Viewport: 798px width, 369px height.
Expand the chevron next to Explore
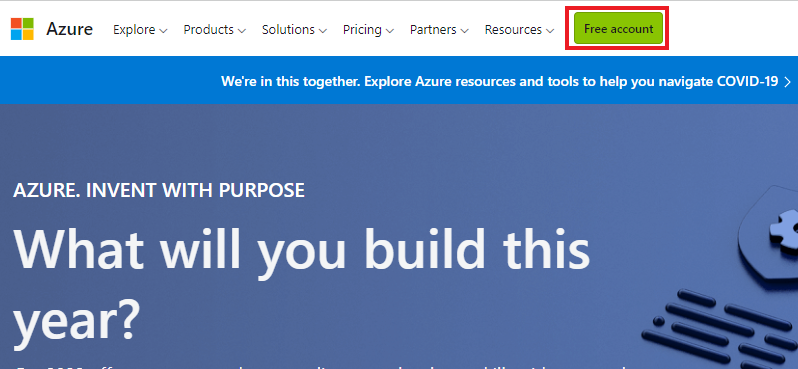(x=163, y=31)
